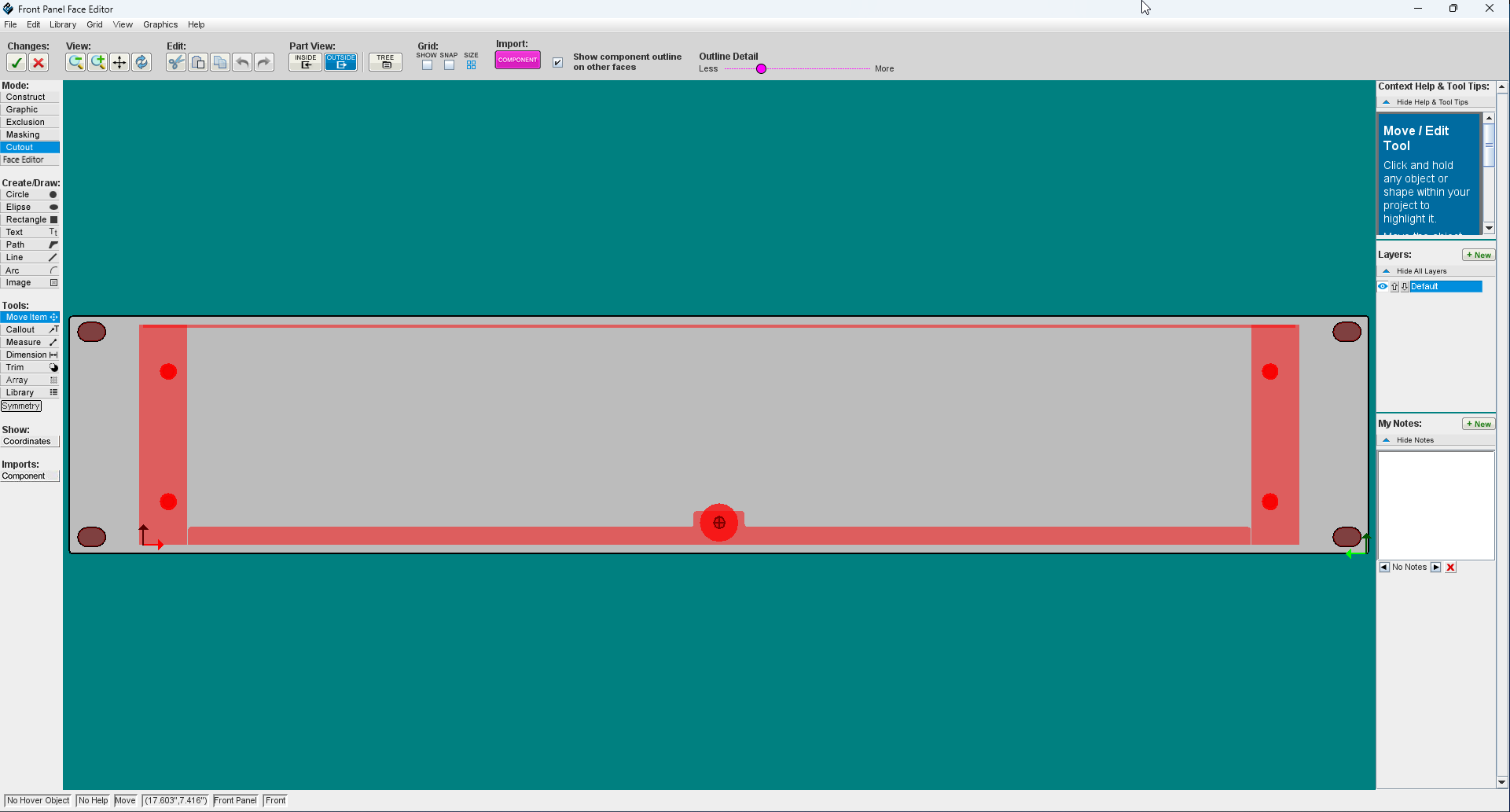Click the New button to add a layer
1510x812 pixels.
(x=1479, y=254)
